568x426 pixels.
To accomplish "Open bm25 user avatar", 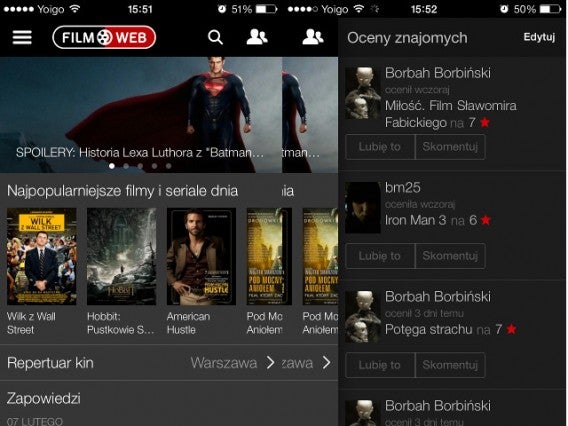I will [363, 208].
